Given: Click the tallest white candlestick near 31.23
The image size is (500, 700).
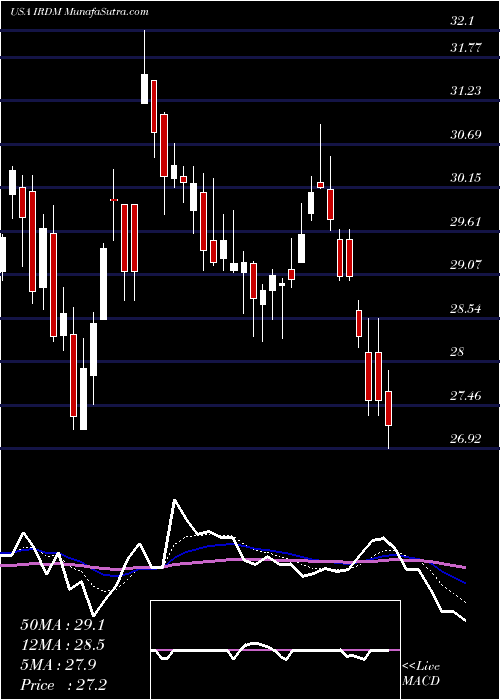Looking at the screenshot, I should coord(144,89).
